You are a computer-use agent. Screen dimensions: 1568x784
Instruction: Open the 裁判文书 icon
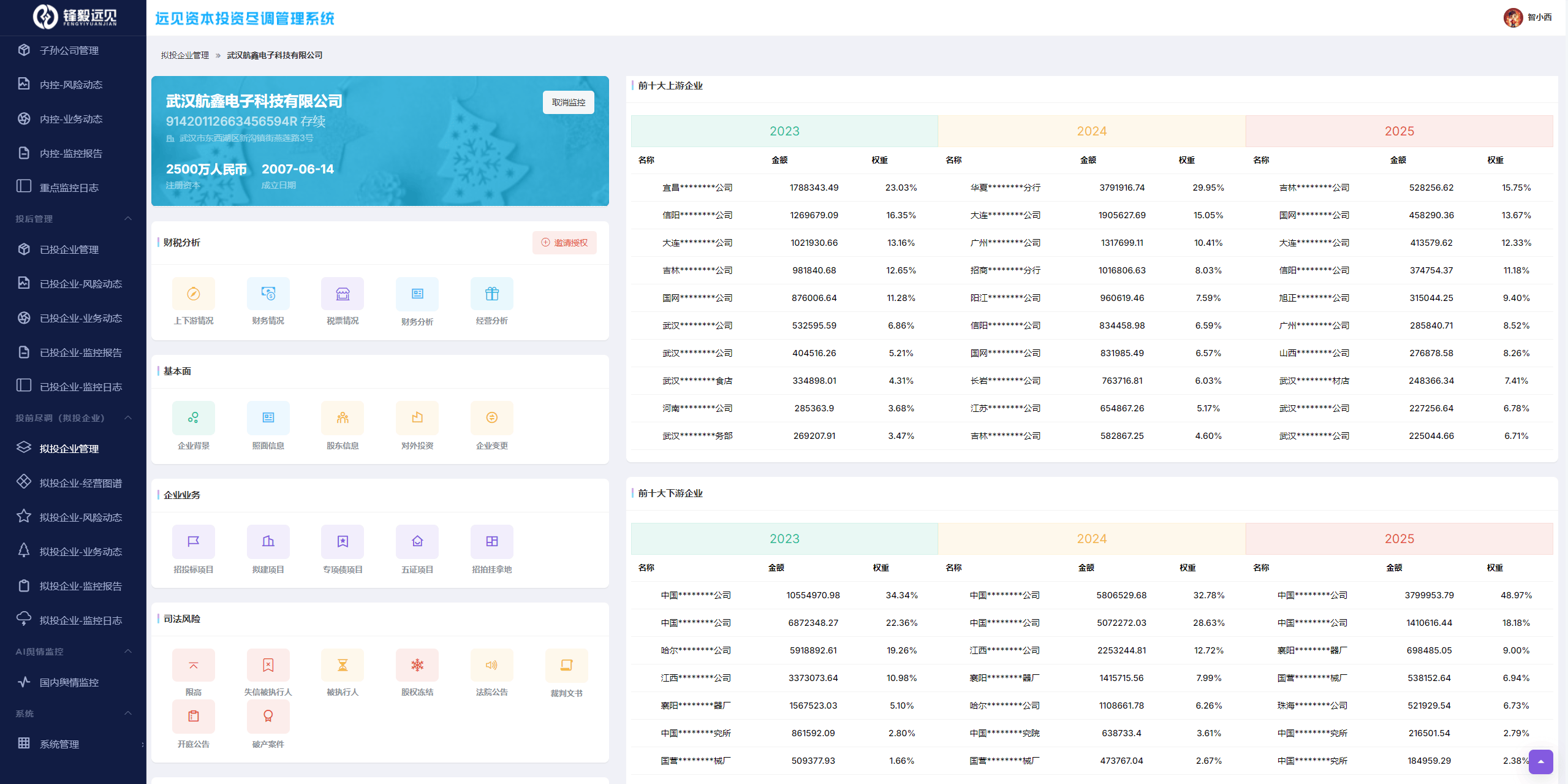566,665
